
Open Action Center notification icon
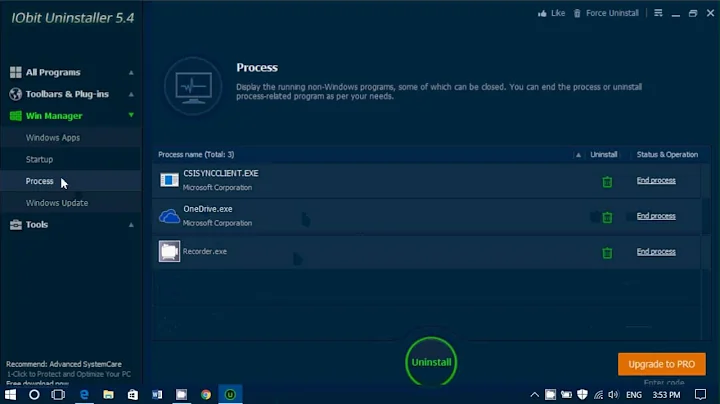pyautogui.click(x=700, y=394)
